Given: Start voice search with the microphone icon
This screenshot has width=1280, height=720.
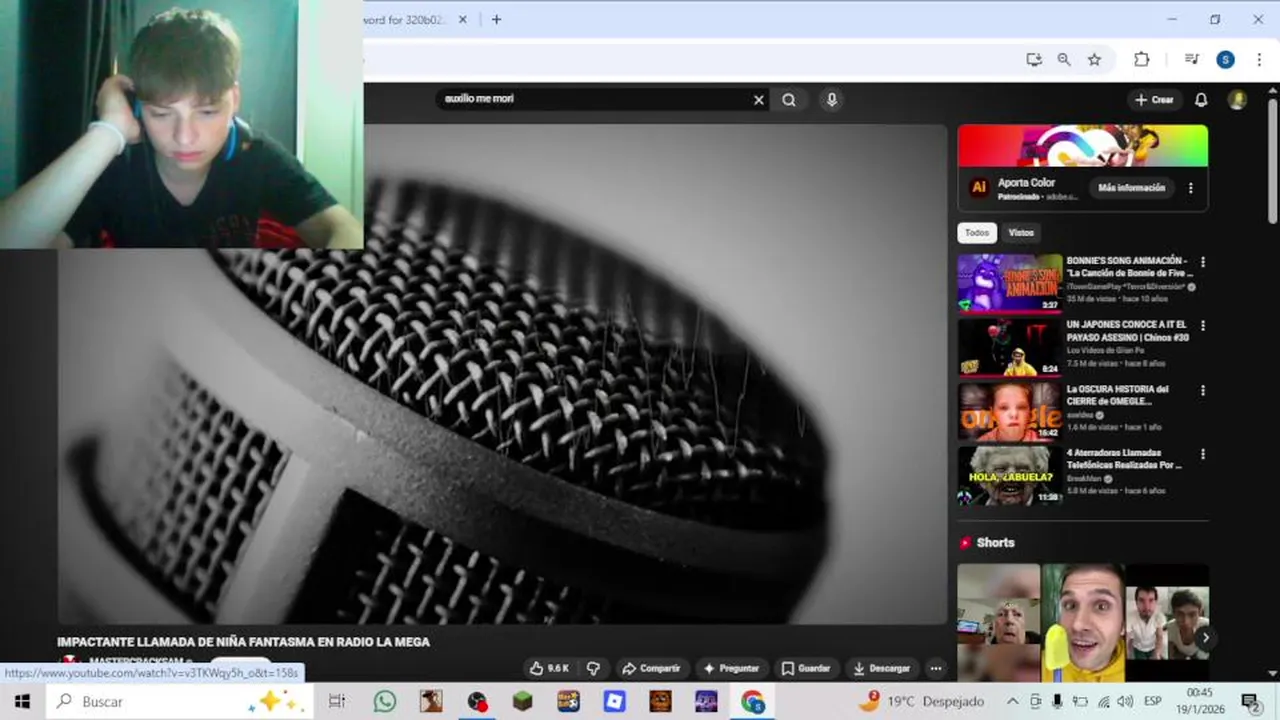Looking at the screenshot, I should click(x=831, y=99).
